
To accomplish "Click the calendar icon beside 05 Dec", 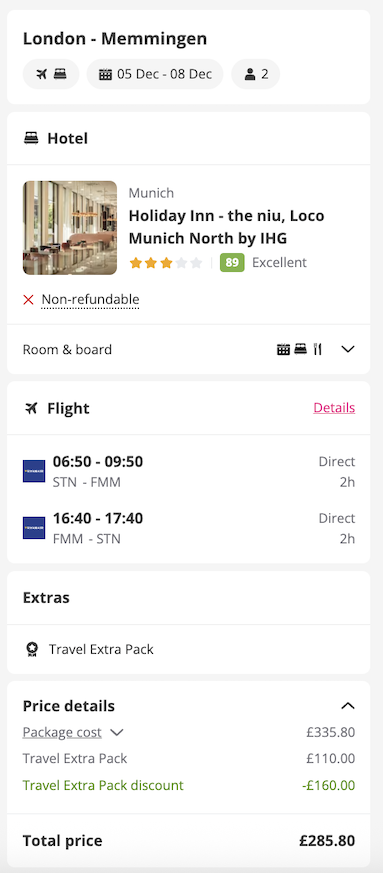I will click(105, 75).
